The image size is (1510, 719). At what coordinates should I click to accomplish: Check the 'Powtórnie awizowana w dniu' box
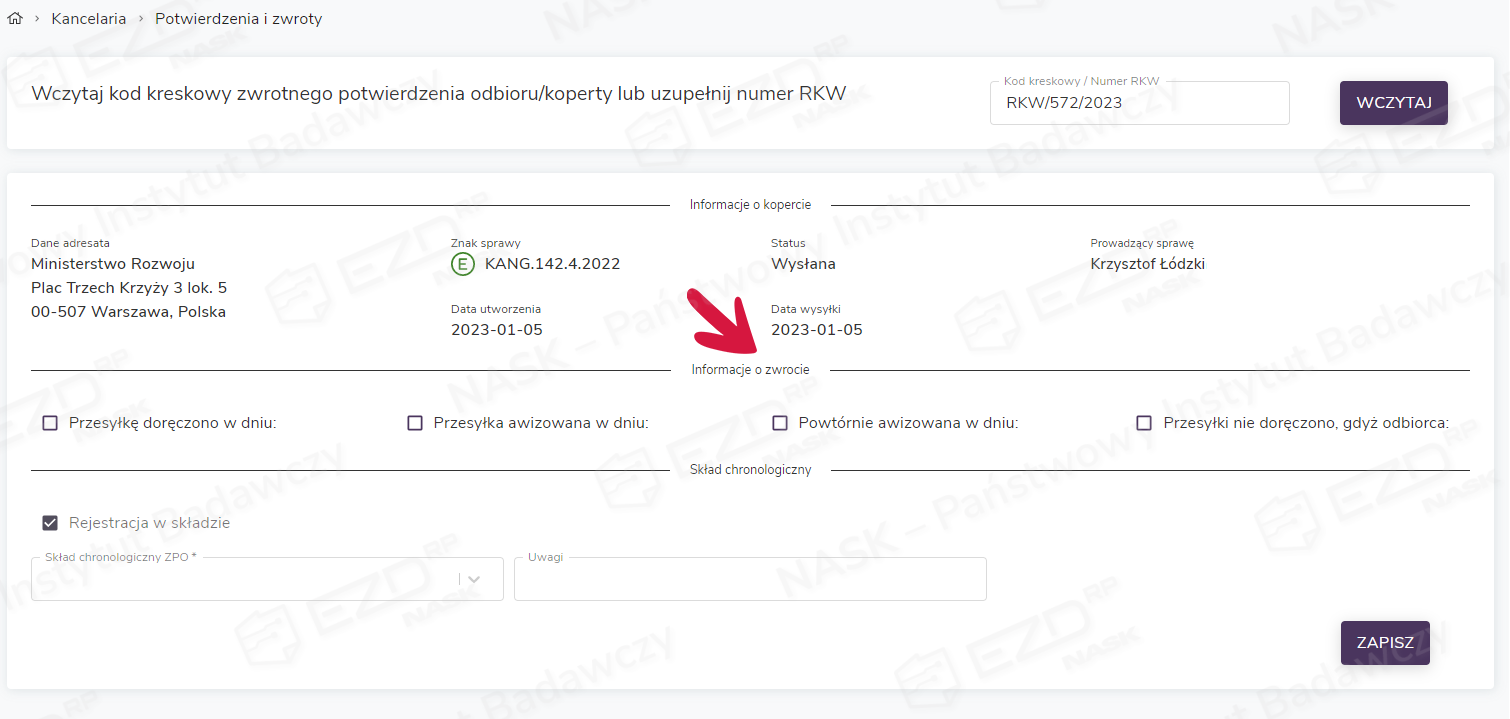(x=780, y=423)
